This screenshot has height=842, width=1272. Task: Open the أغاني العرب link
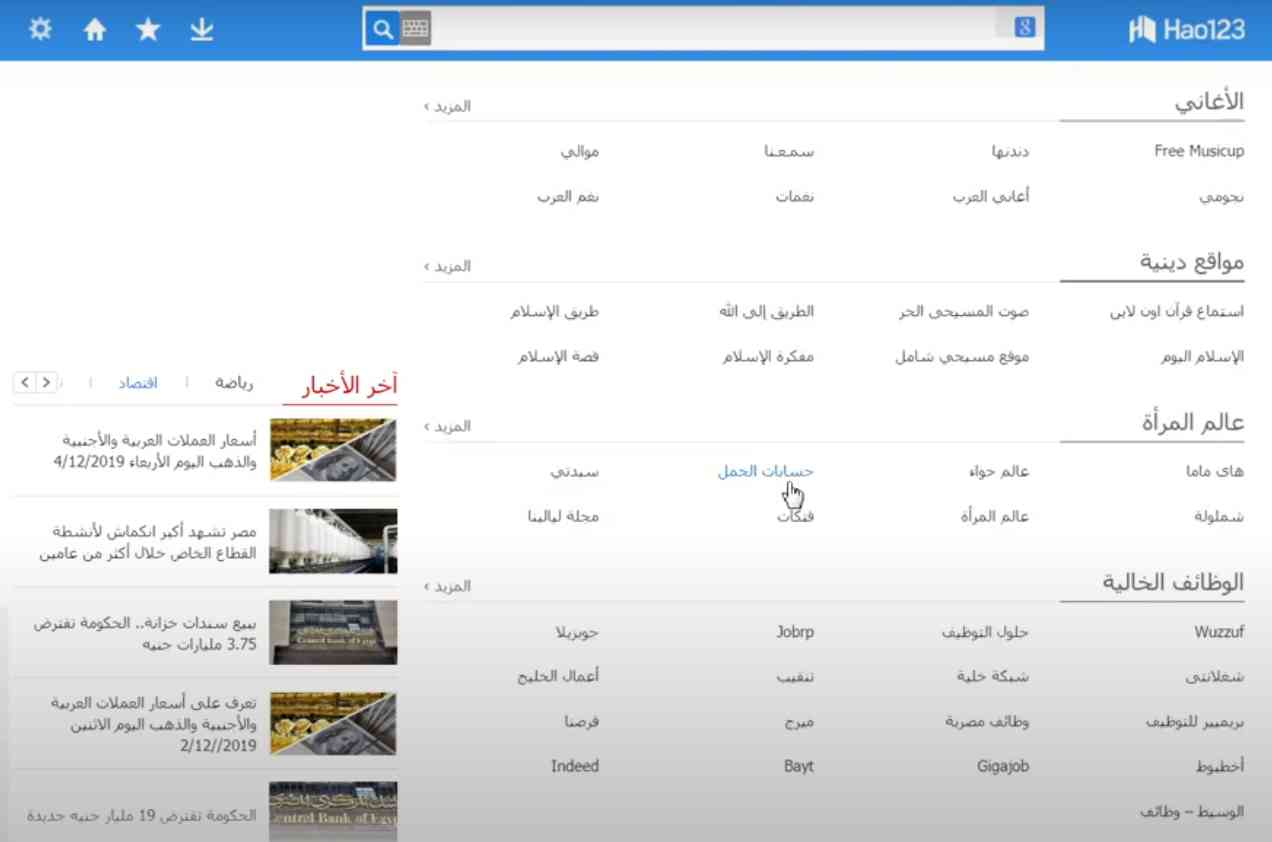point(991,197)
